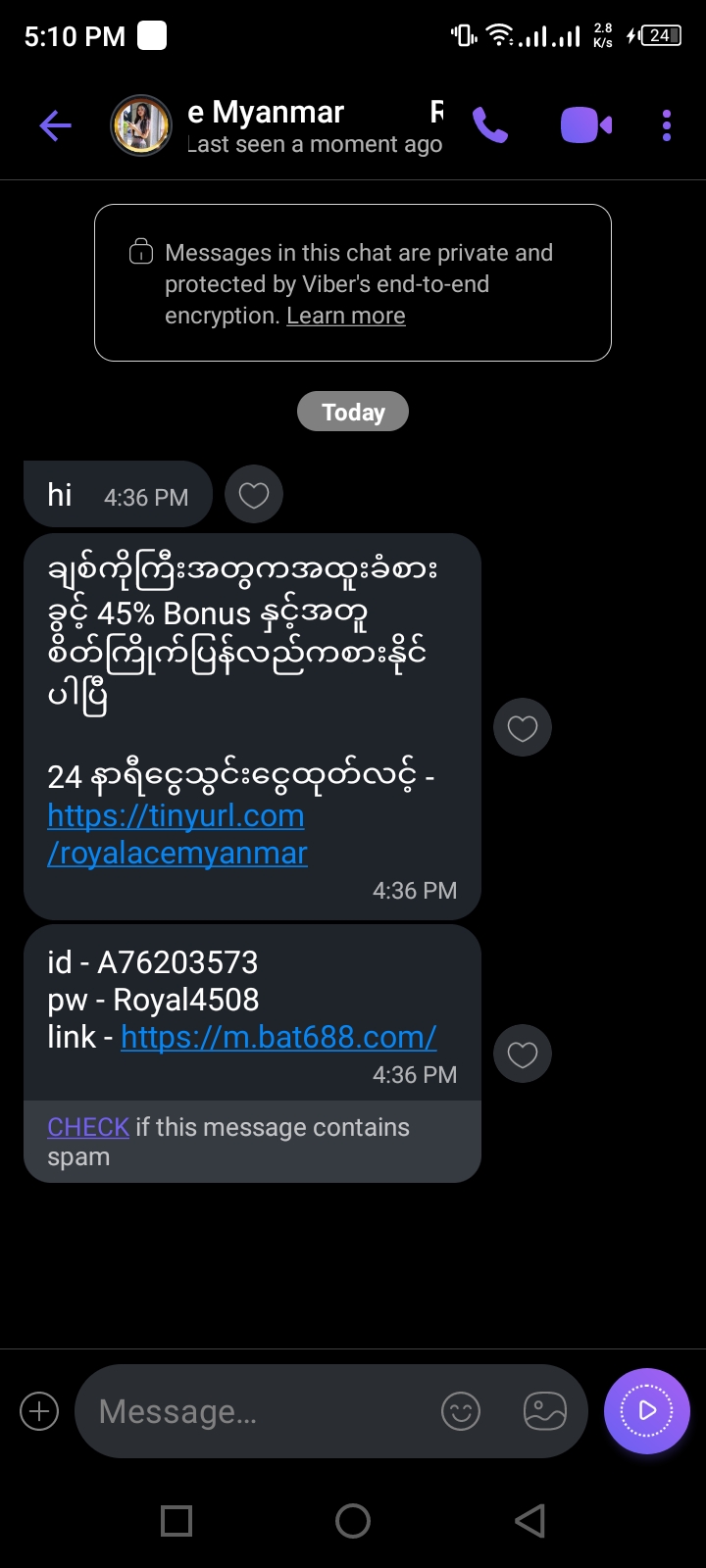The height and width of the screenshot is (1568, 706).
Task: Open the m.bat688.com link
Action: tap(278, 1037)
